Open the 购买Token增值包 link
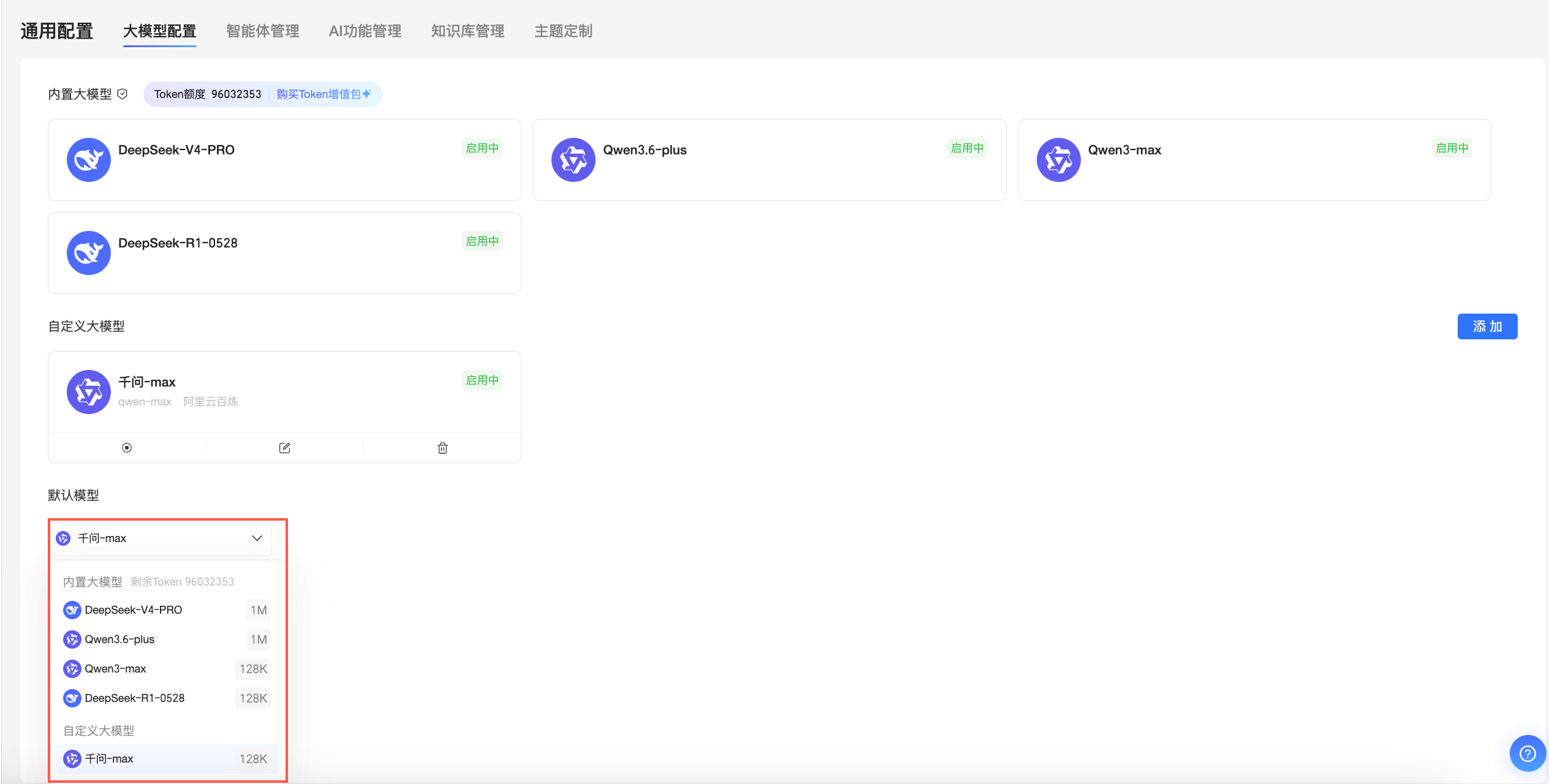 tap(324, 94)
